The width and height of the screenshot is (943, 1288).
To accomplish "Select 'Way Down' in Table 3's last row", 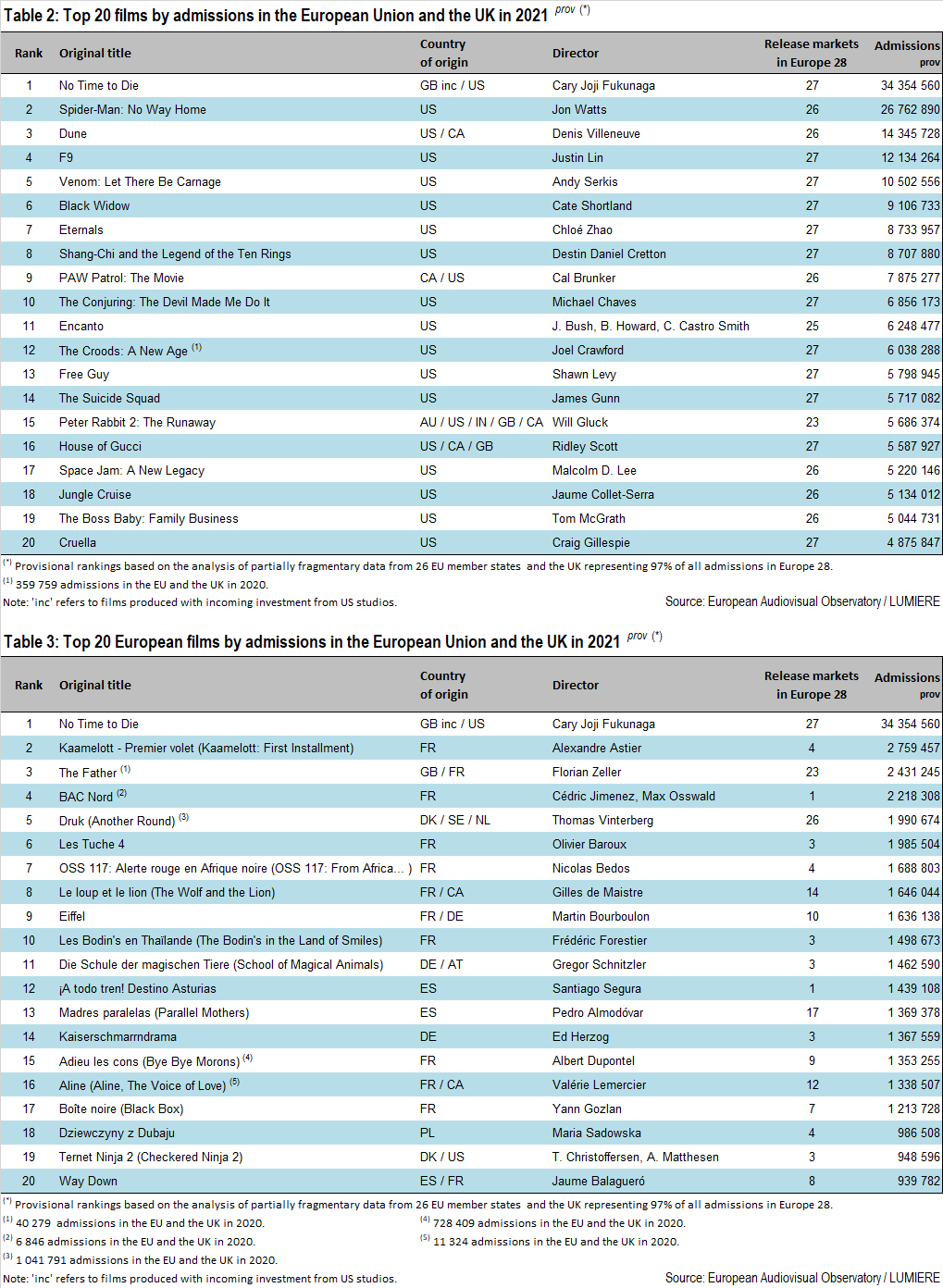I will coord(88,1181).
